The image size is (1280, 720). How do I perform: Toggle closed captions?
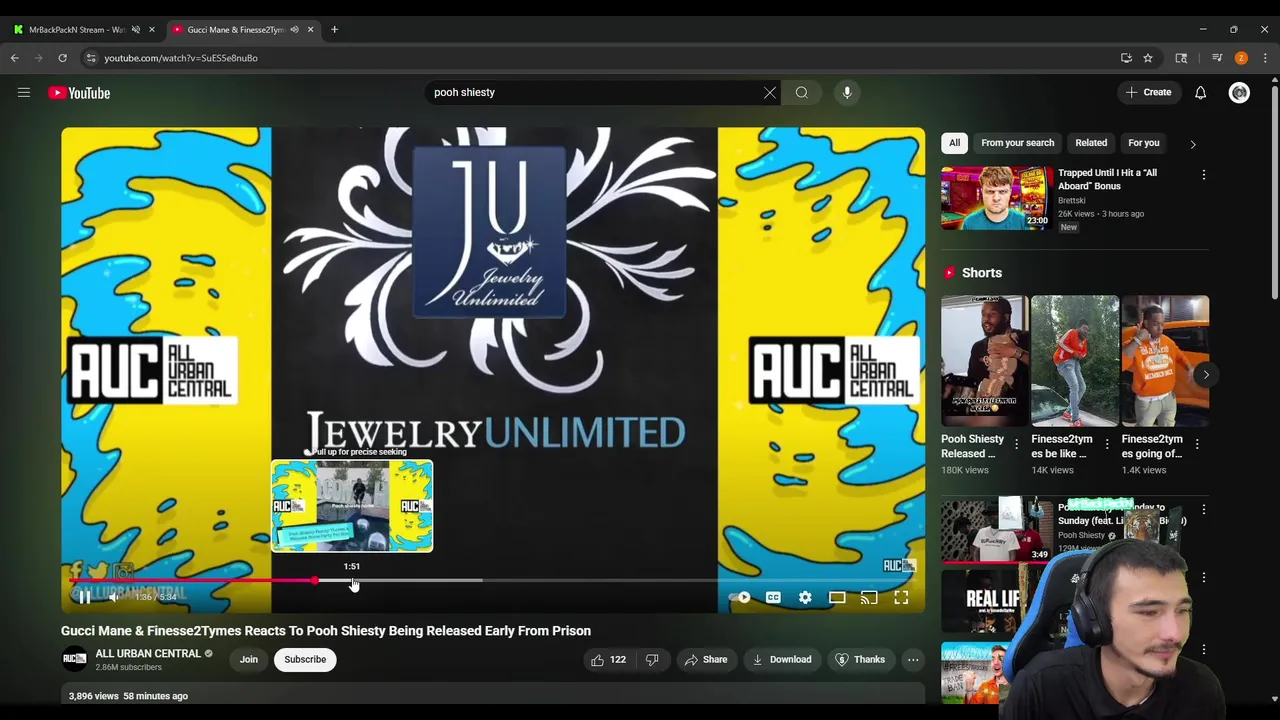tap(773, 597)
